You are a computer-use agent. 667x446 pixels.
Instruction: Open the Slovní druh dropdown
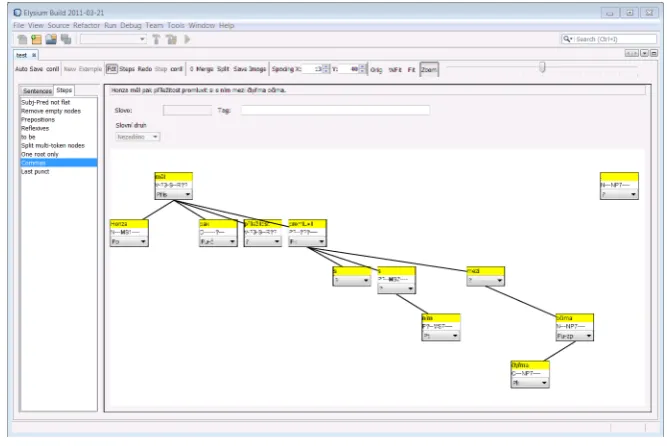pos(138,137)
